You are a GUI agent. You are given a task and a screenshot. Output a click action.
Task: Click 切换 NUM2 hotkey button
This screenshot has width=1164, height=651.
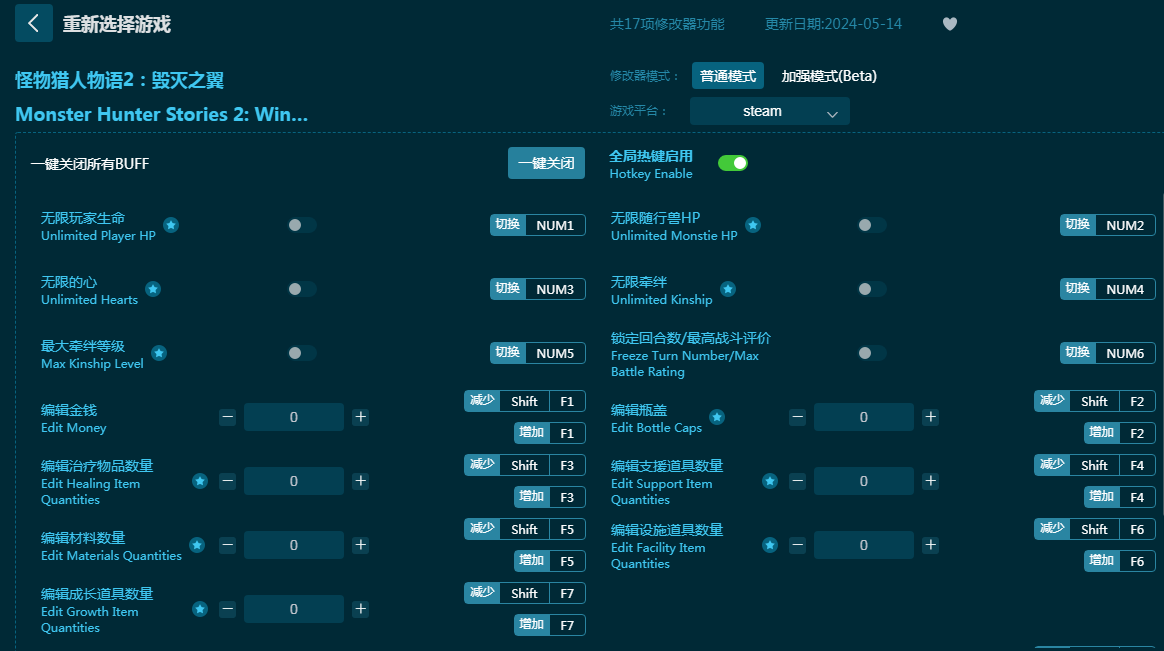click(1108, 225)
